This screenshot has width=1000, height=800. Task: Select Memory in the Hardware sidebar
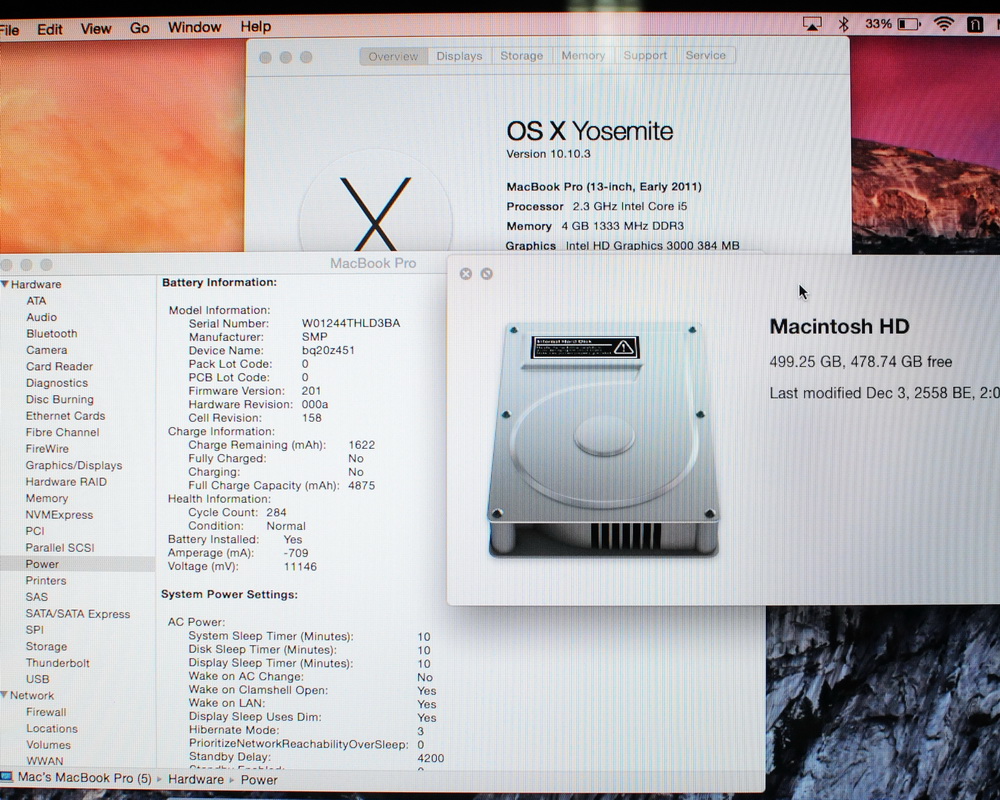47,498
